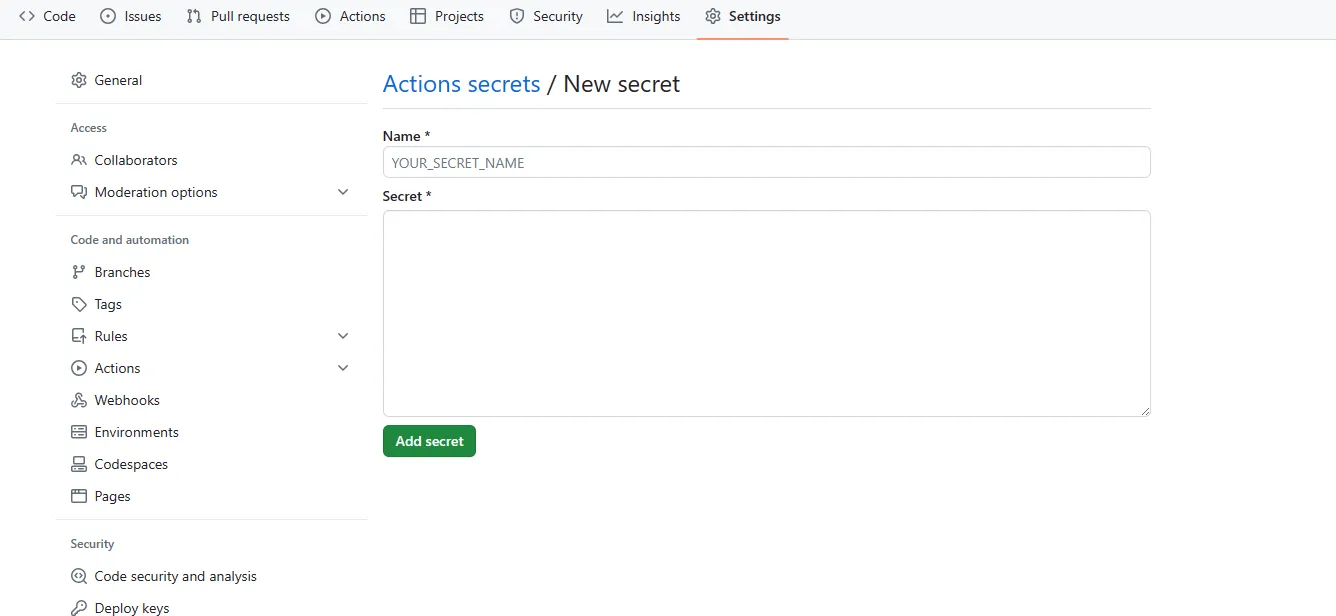
Task: Open the Projects icon
Action: [x=418, y=16]
